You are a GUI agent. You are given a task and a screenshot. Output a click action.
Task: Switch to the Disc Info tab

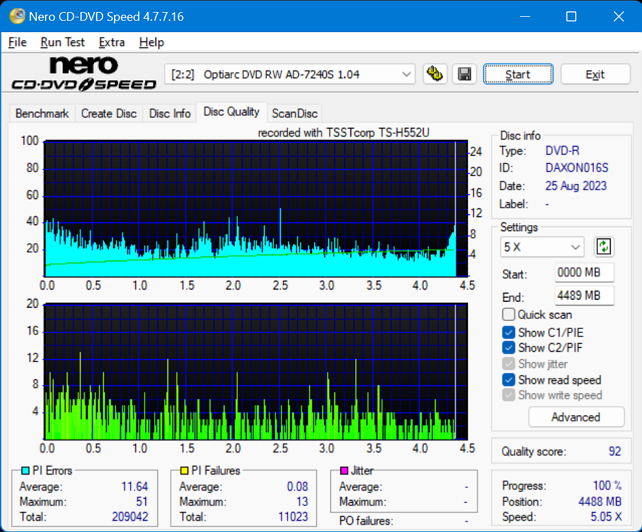tap(170, 113)
